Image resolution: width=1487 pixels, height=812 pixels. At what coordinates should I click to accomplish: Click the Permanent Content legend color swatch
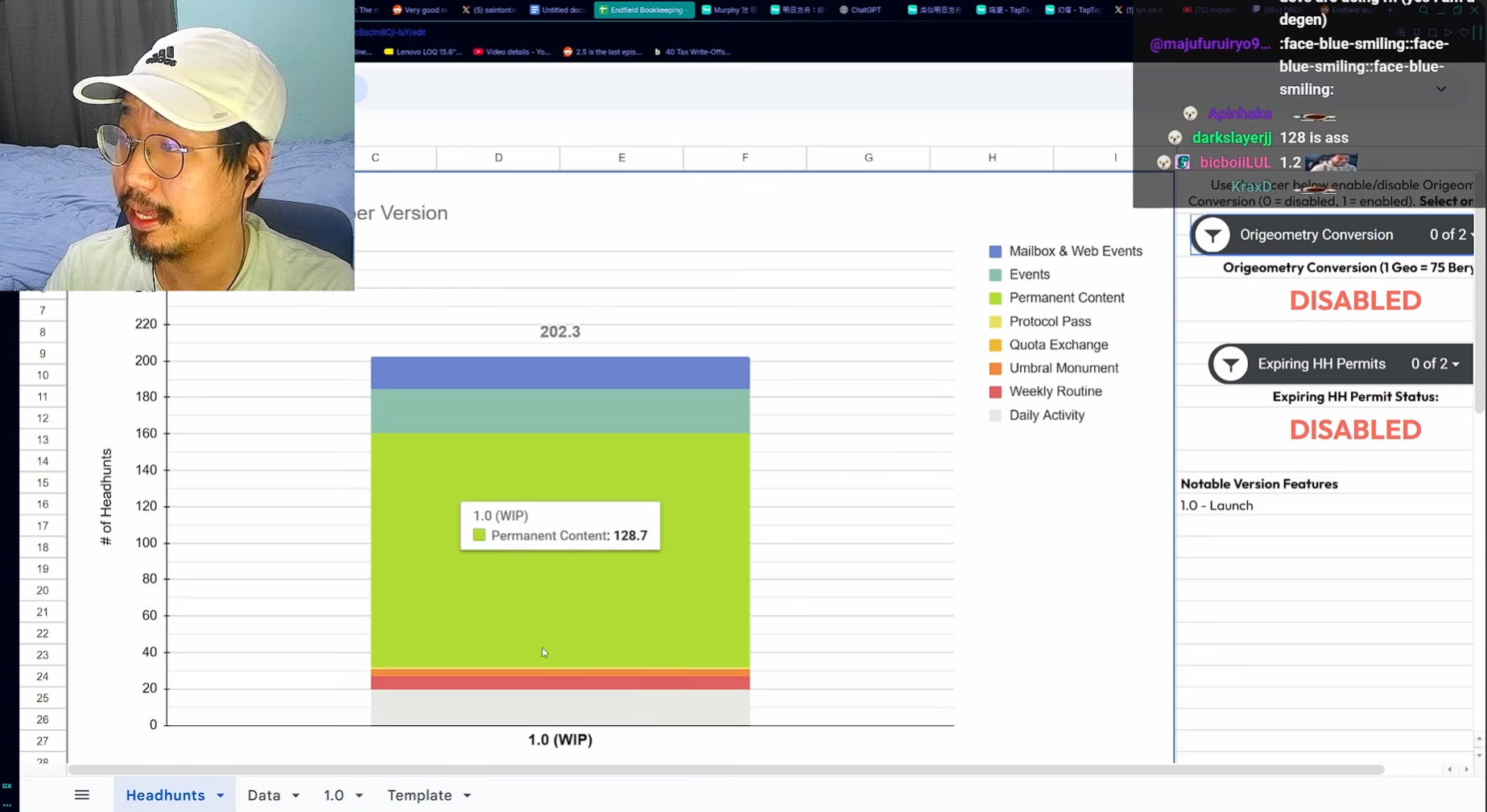tap(995, 299)
